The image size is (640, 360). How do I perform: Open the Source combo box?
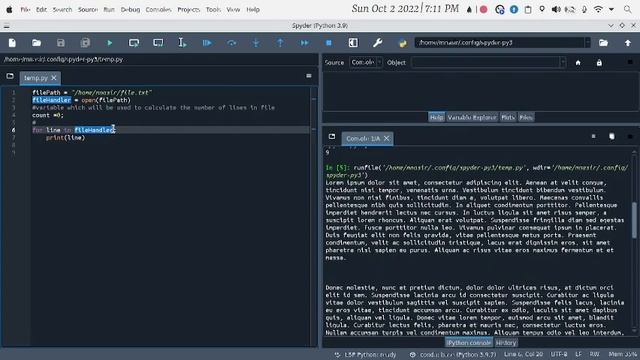tap(366, 62)
